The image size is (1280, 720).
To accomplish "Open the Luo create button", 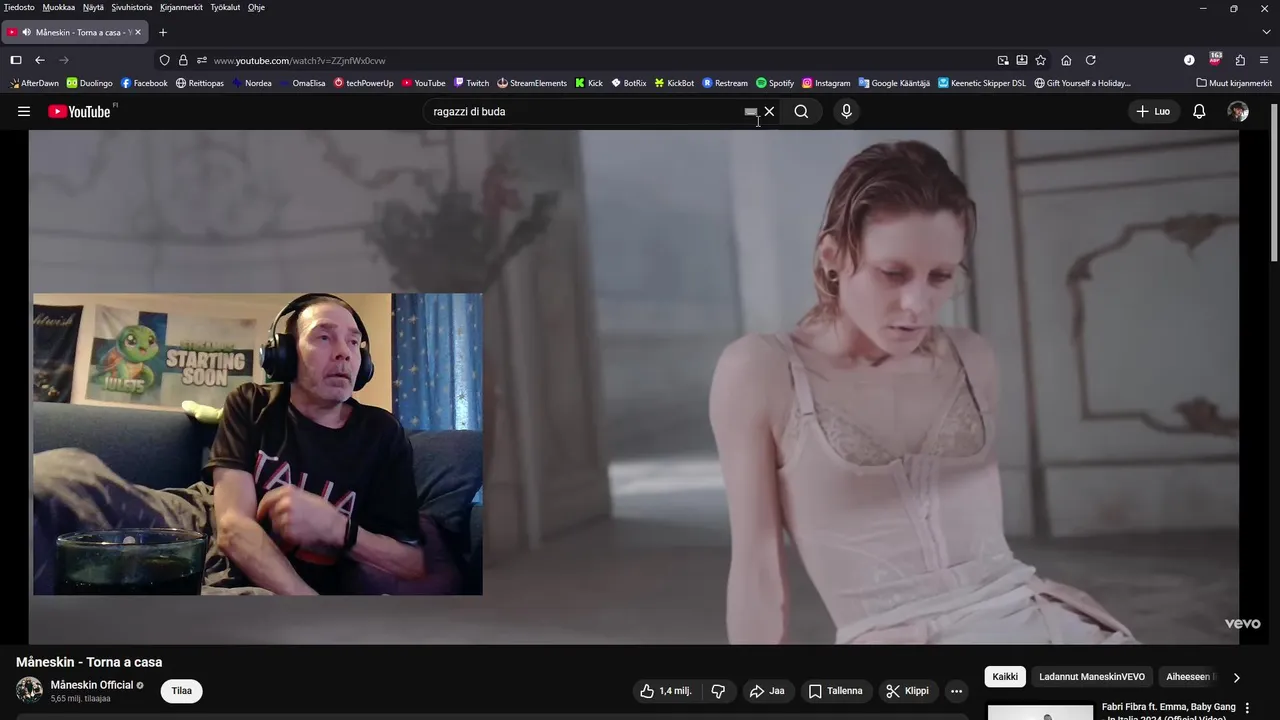I will coord(1153,111).
